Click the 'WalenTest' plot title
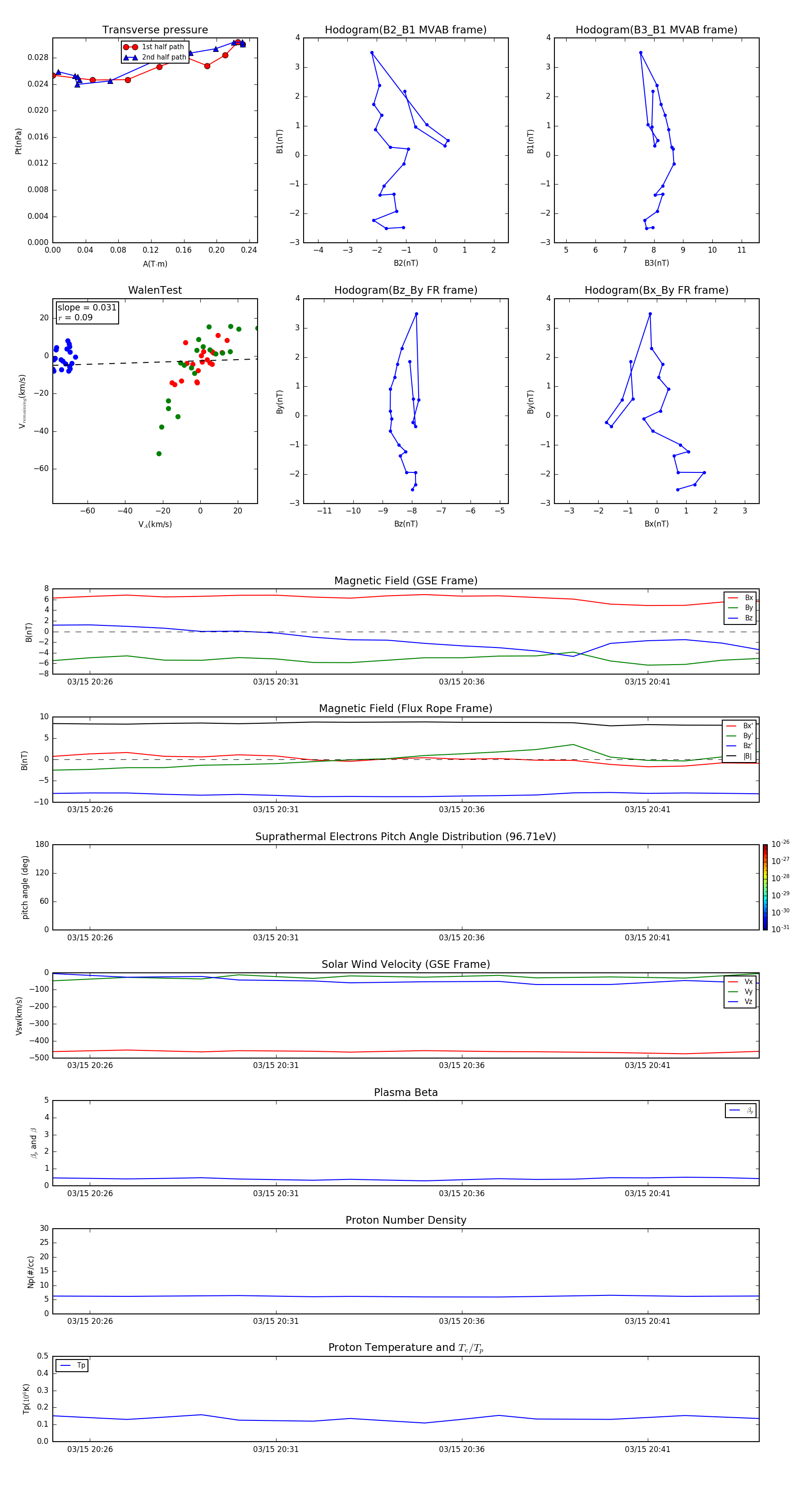This screenshot has width=812, height=1489. (x=155, y=290)
